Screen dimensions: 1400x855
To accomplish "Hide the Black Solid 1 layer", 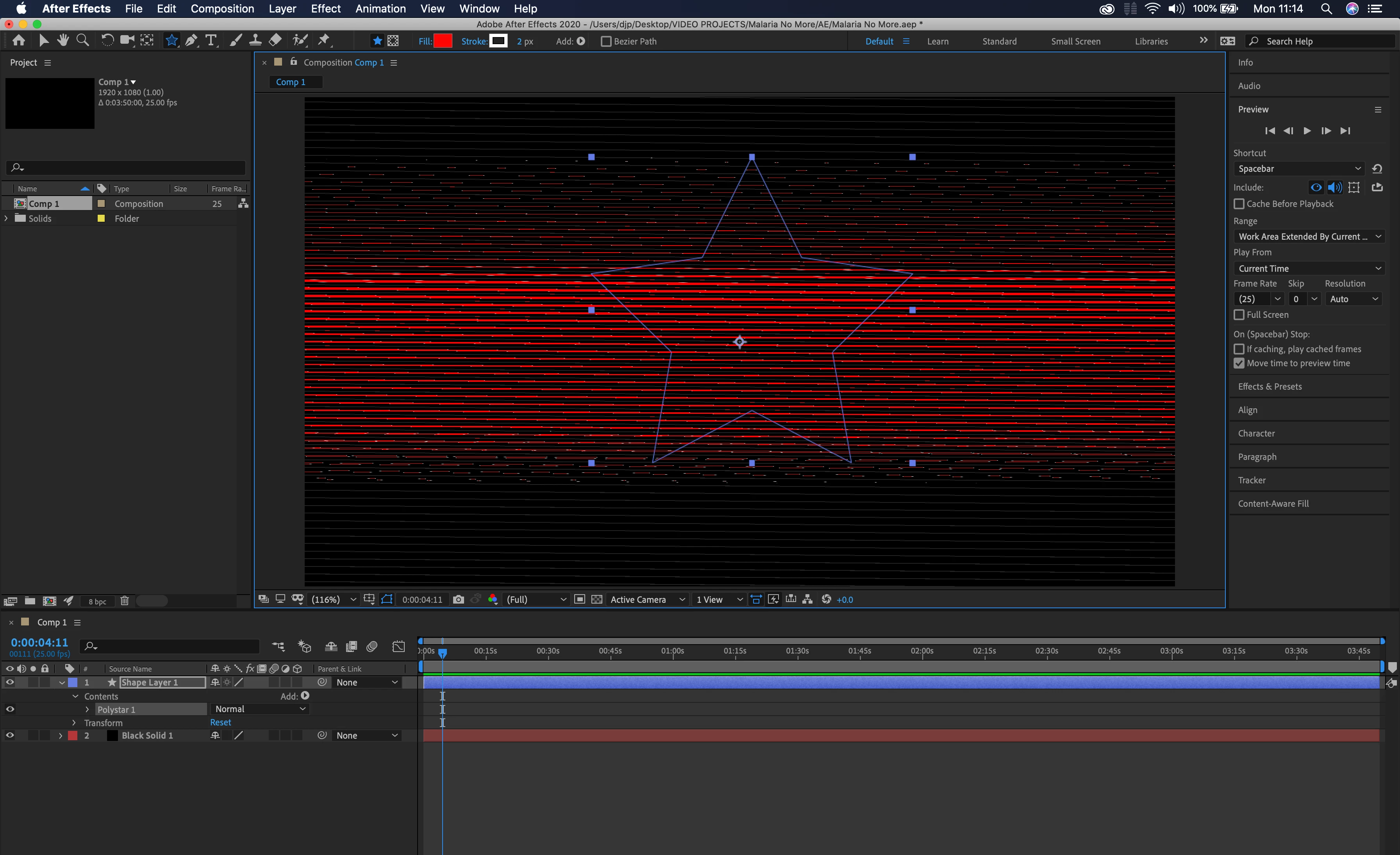I will tap(10, 735).
